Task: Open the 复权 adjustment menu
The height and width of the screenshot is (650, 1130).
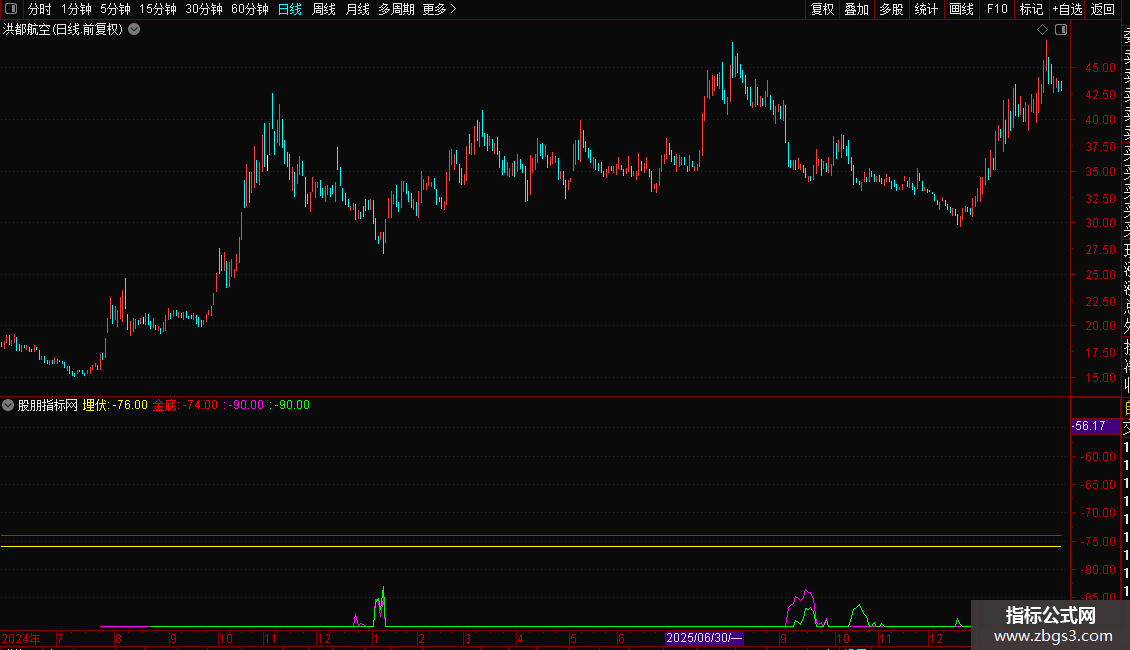Action: click(822, 9)
